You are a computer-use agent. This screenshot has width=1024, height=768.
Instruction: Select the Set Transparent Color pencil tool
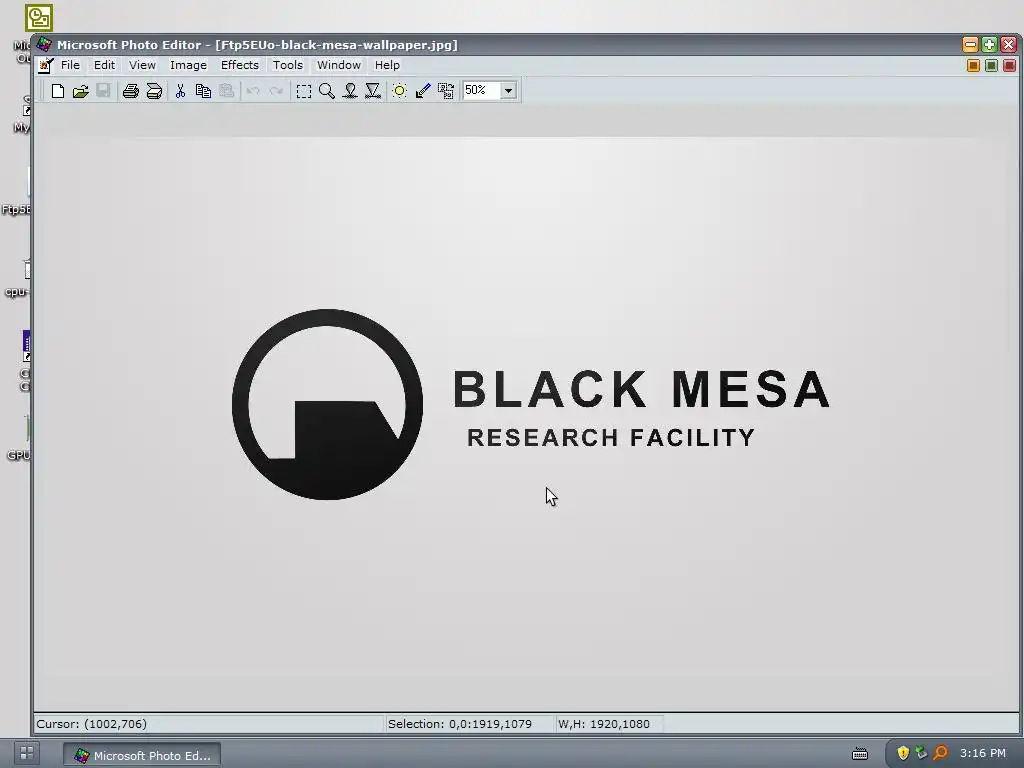pos(423,91)
